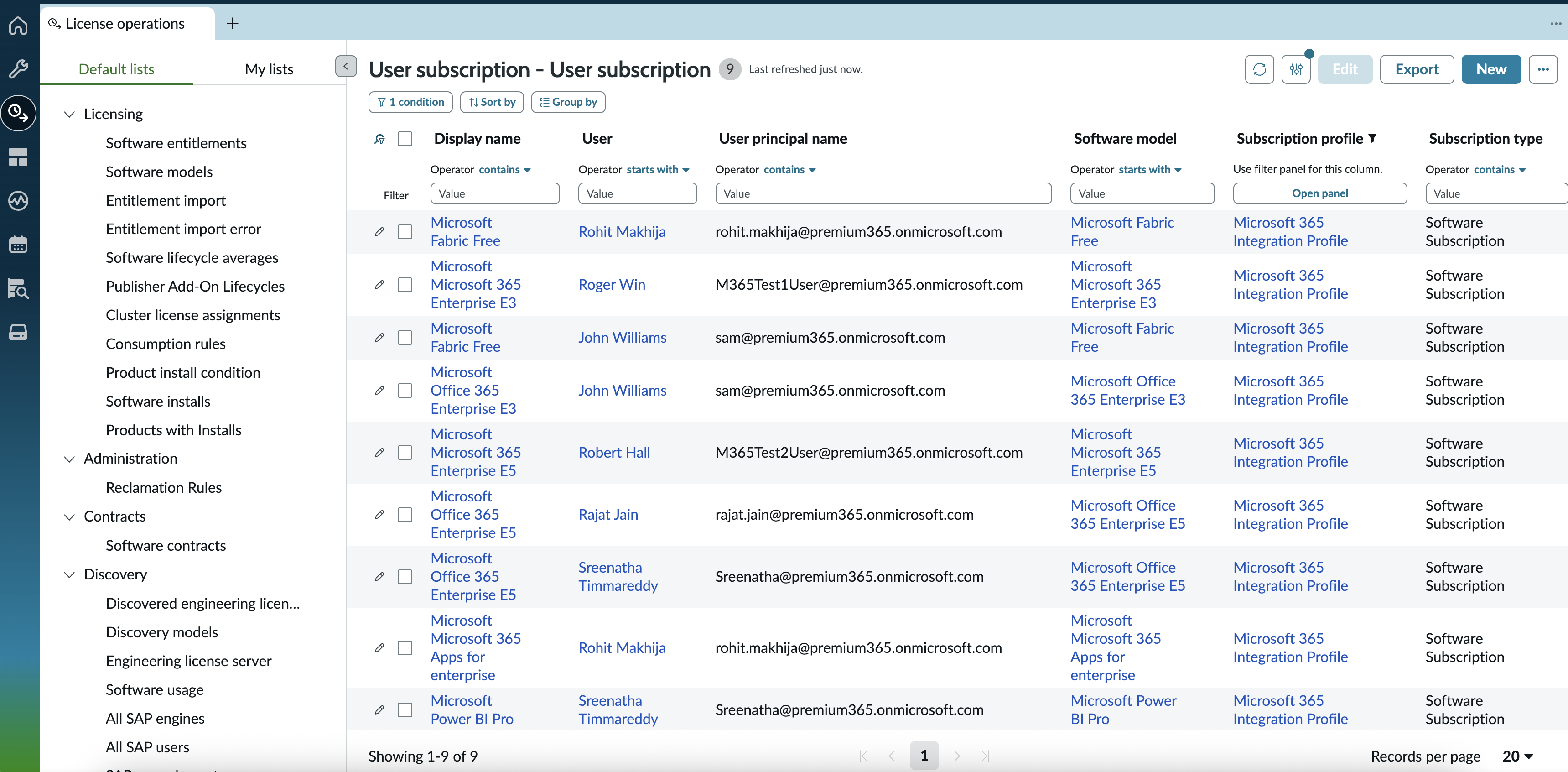Open Rajat Jain user link
Screen dimensions: 1568x772
(607, 515)
